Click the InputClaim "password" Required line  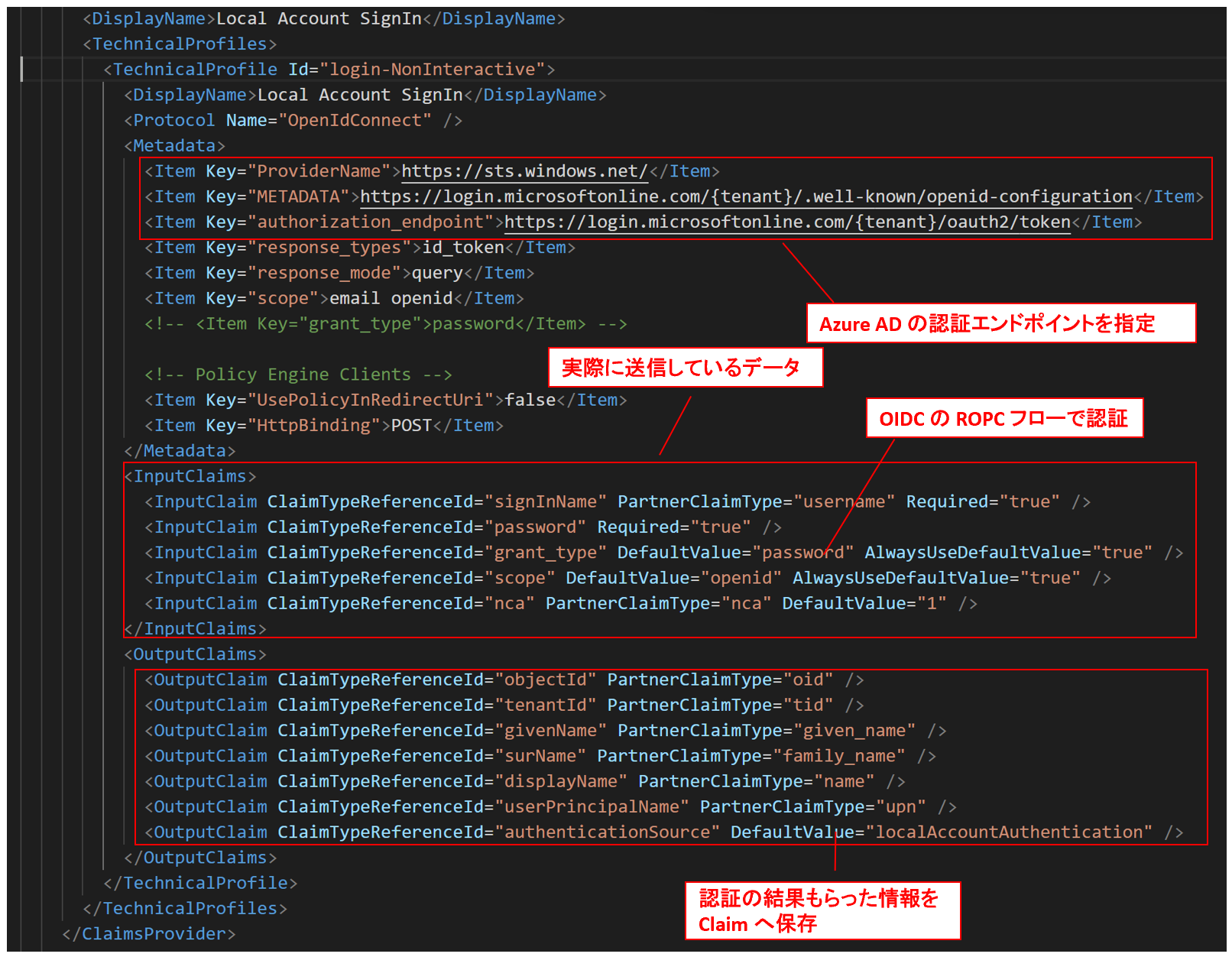pos(463,527)
